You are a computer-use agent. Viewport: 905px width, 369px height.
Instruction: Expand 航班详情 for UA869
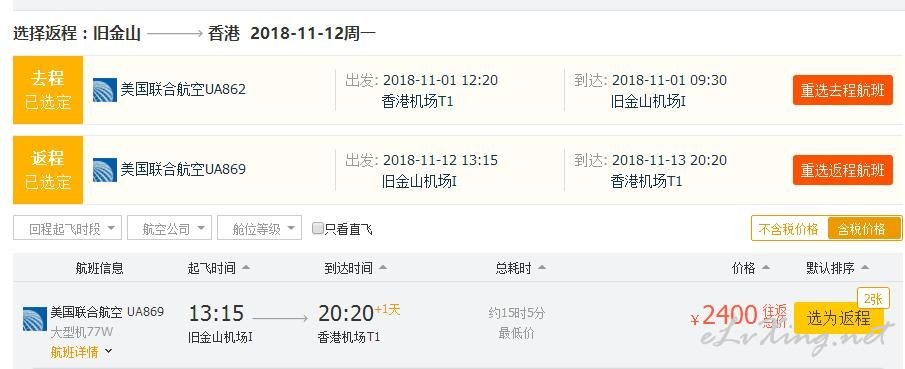pyautogui.click(x=81, y=351)
